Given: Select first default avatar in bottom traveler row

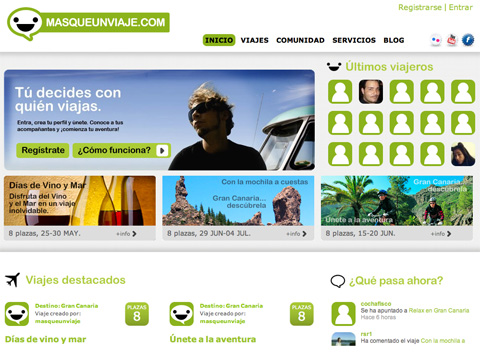Looking at the screenshot, I should click(340, 154).
